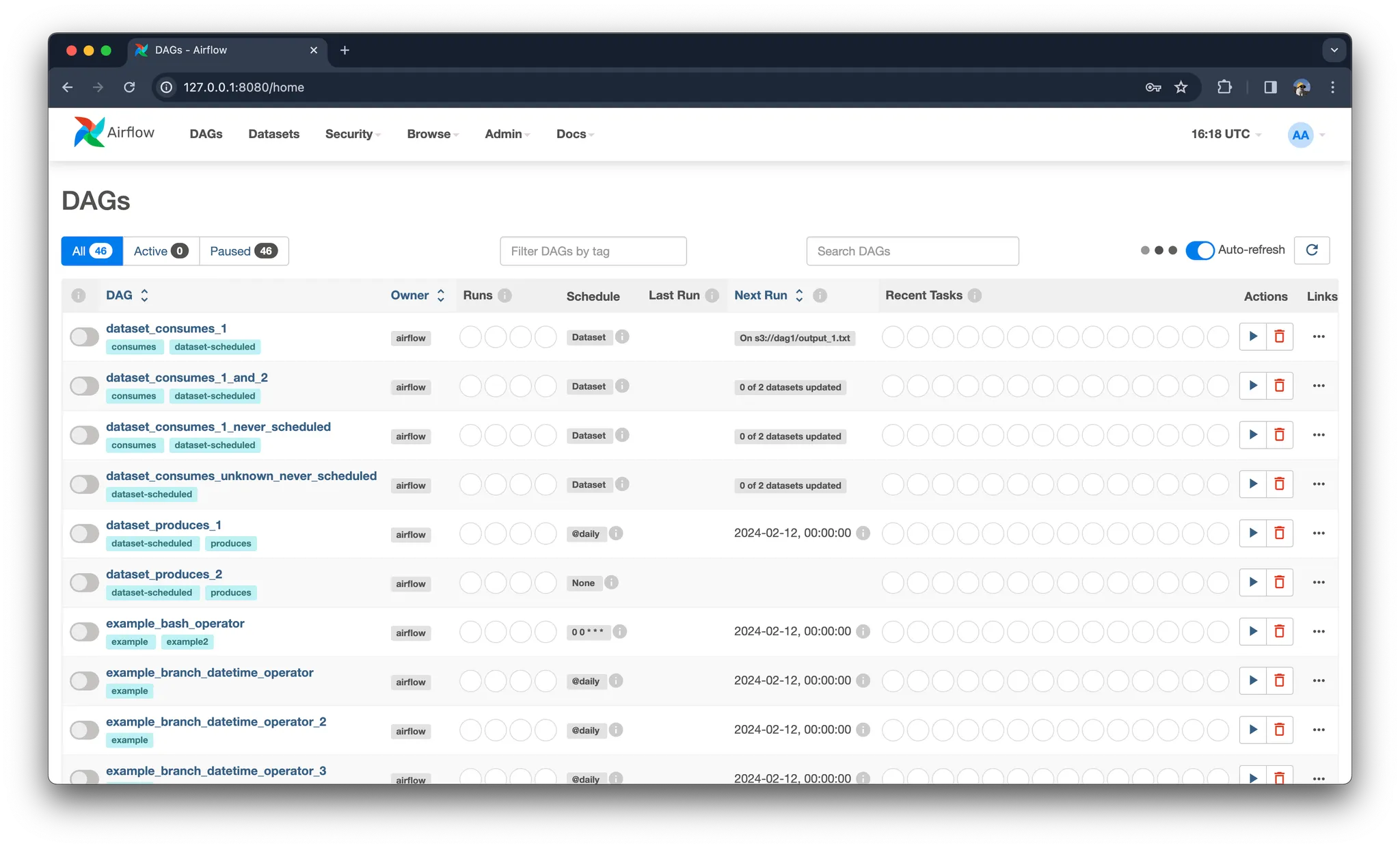Enable the example_branch_datetime_operator DAG toggle
This screenshot has height=848, width=1400.
(x=84, y=680)
